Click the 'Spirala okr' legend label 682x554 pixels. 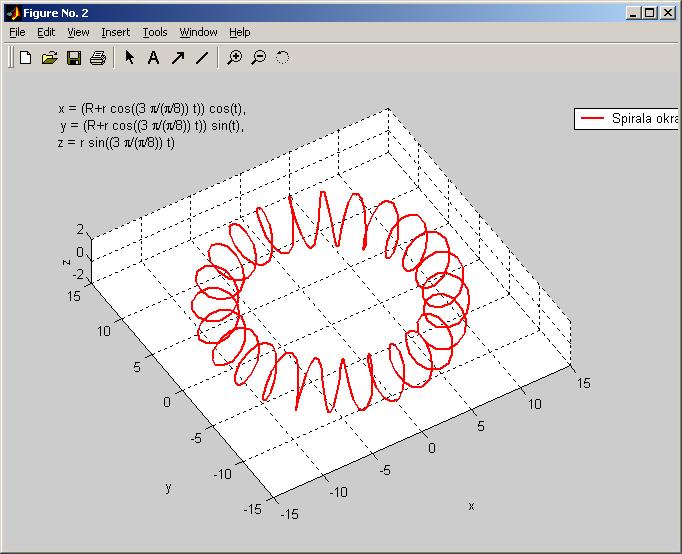coord(644,118)
